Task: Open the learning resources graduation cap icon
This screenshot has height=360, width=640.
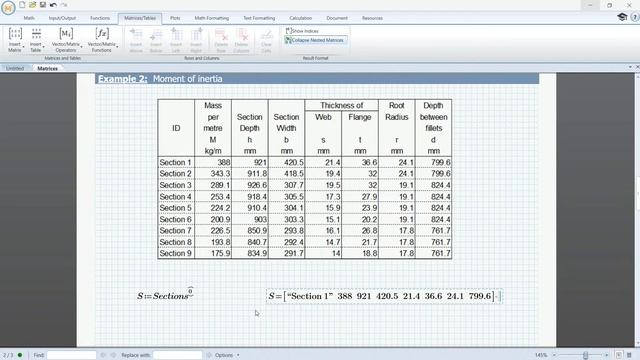Action: pos(622,17)
